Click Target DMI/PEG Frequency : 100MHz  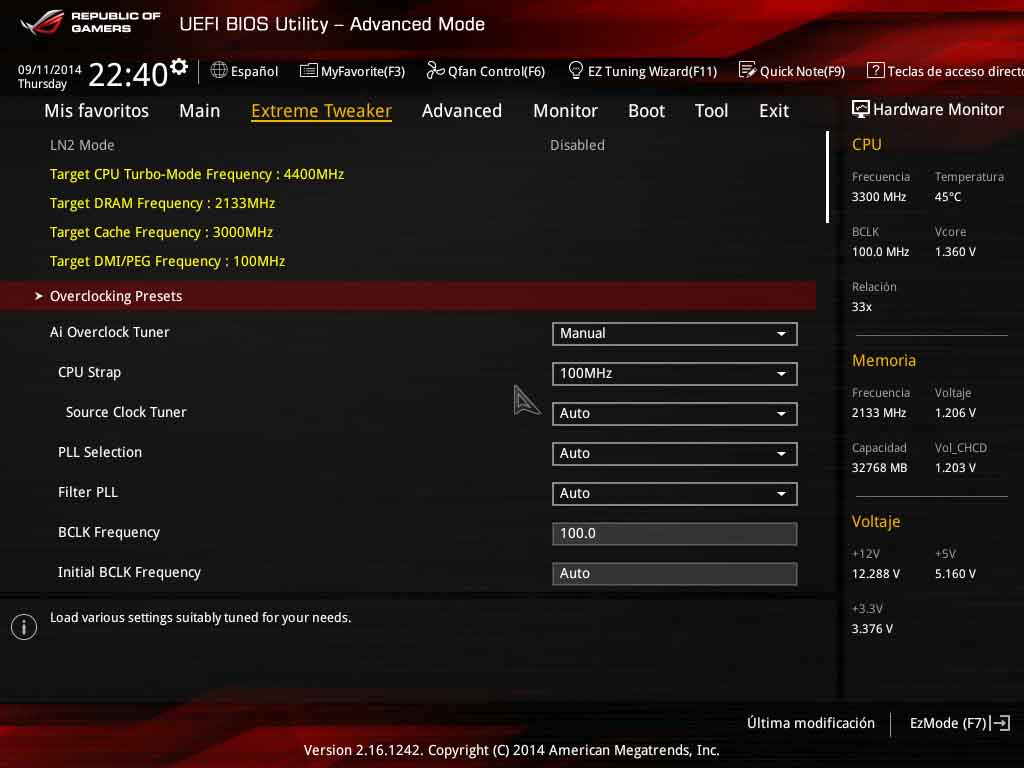[x=167, y=261]
